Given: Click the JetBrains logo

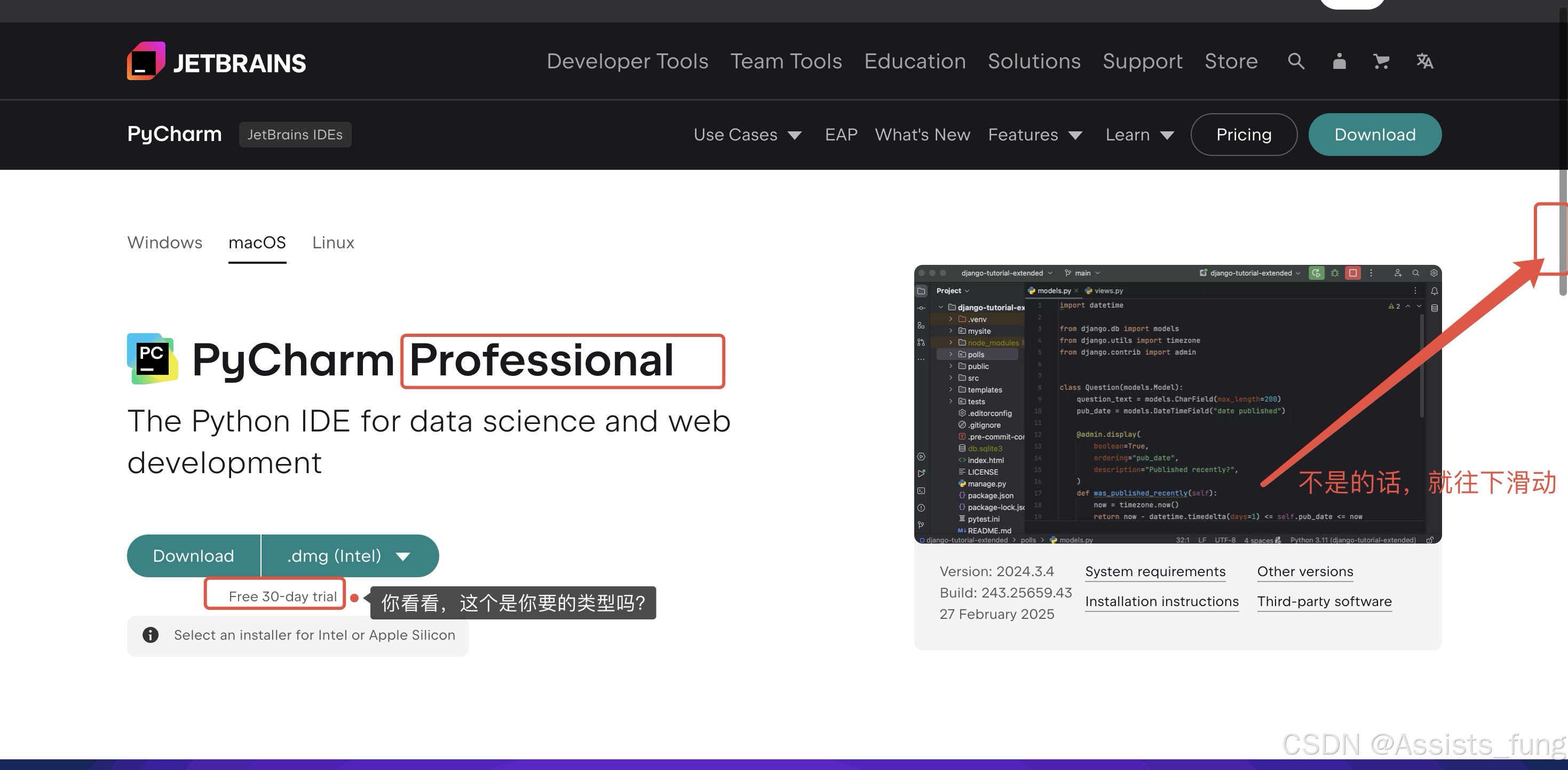Looking at the screenshot, I should point(217,61).
